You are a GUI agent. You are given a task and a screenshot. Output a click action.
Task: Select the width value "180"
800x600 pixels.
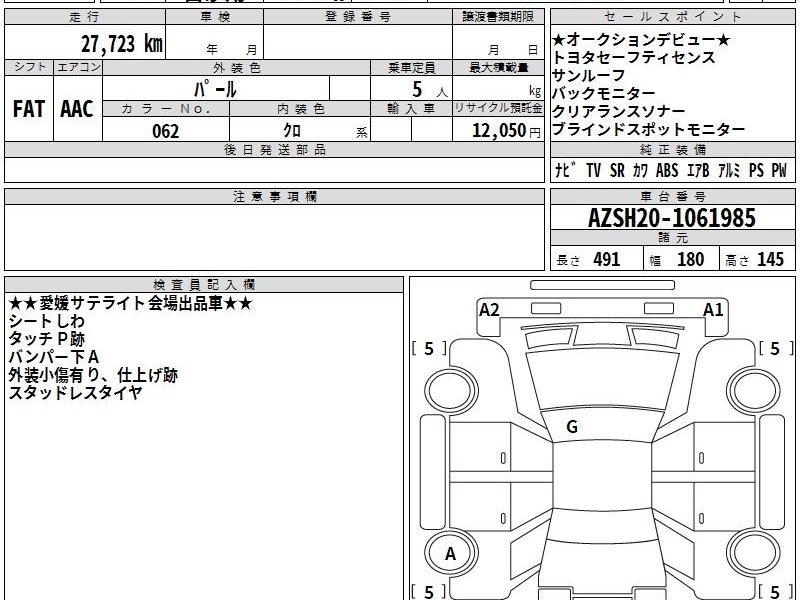point(690,259)
